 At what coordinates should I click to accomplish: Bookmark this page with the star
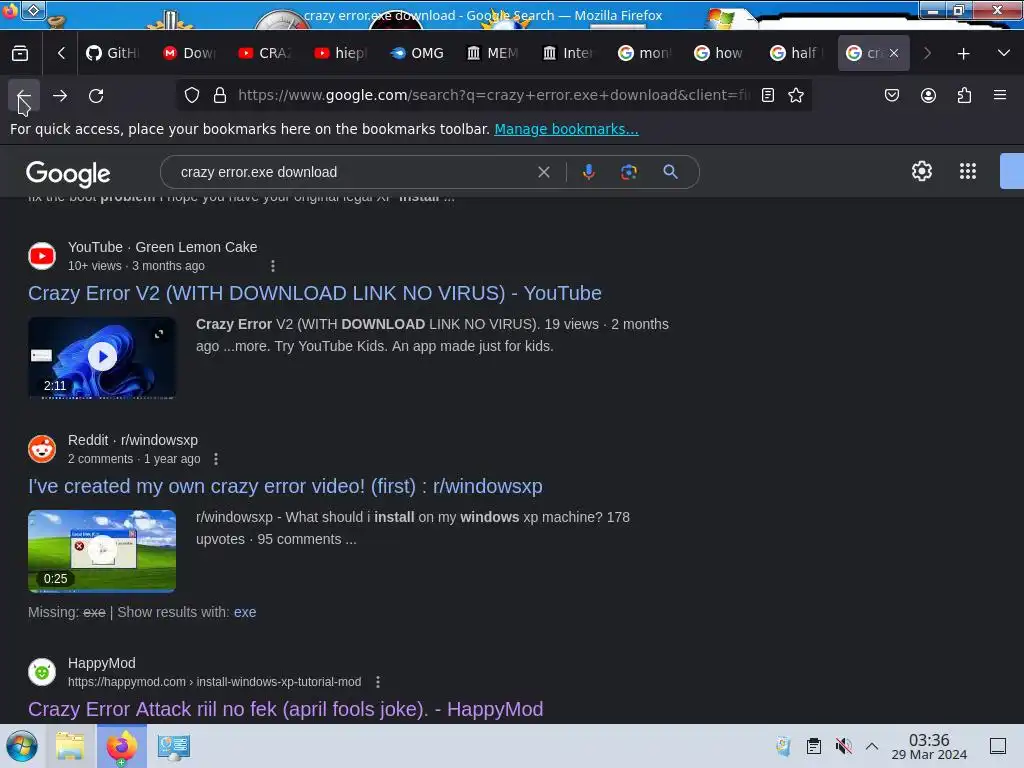click(795, 95)
